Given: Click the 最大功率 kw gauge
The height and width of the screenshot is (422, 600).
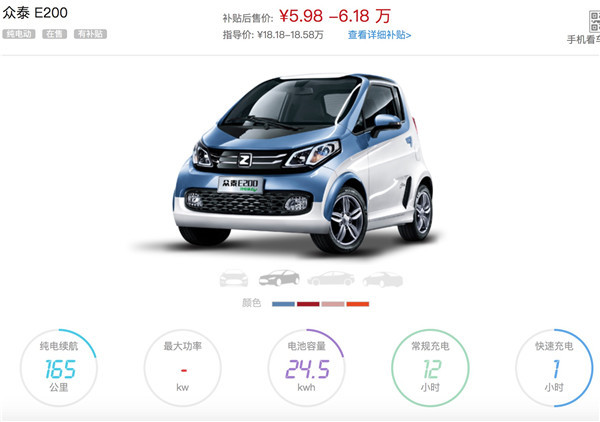Looking at the screenshot, I should [183, 368].
